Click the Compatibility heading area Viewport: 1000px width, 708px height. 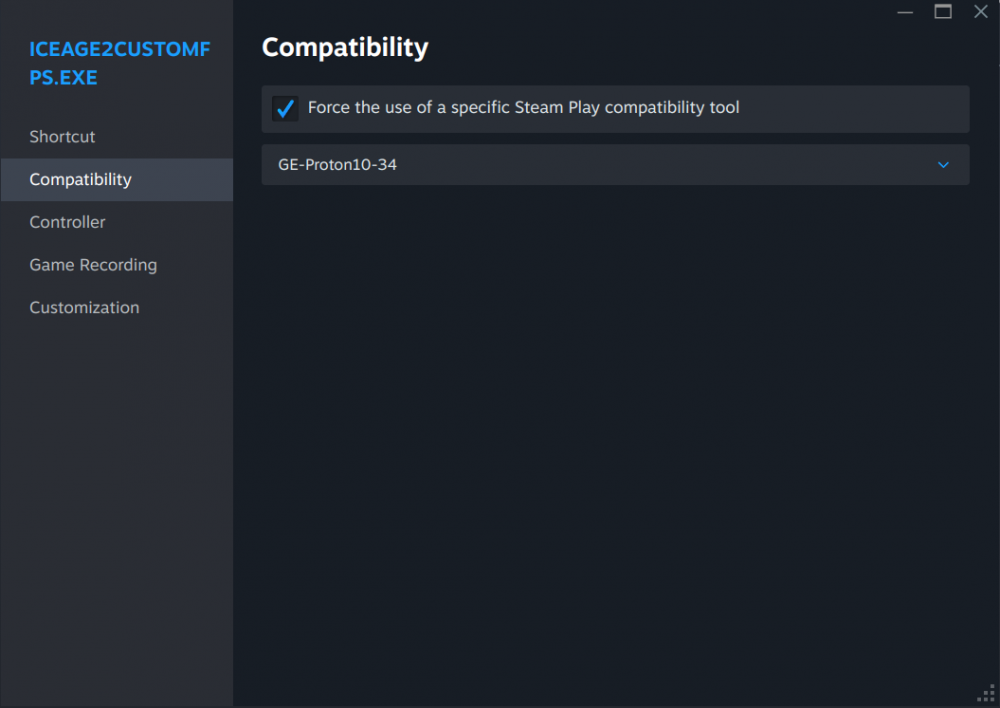345,47
